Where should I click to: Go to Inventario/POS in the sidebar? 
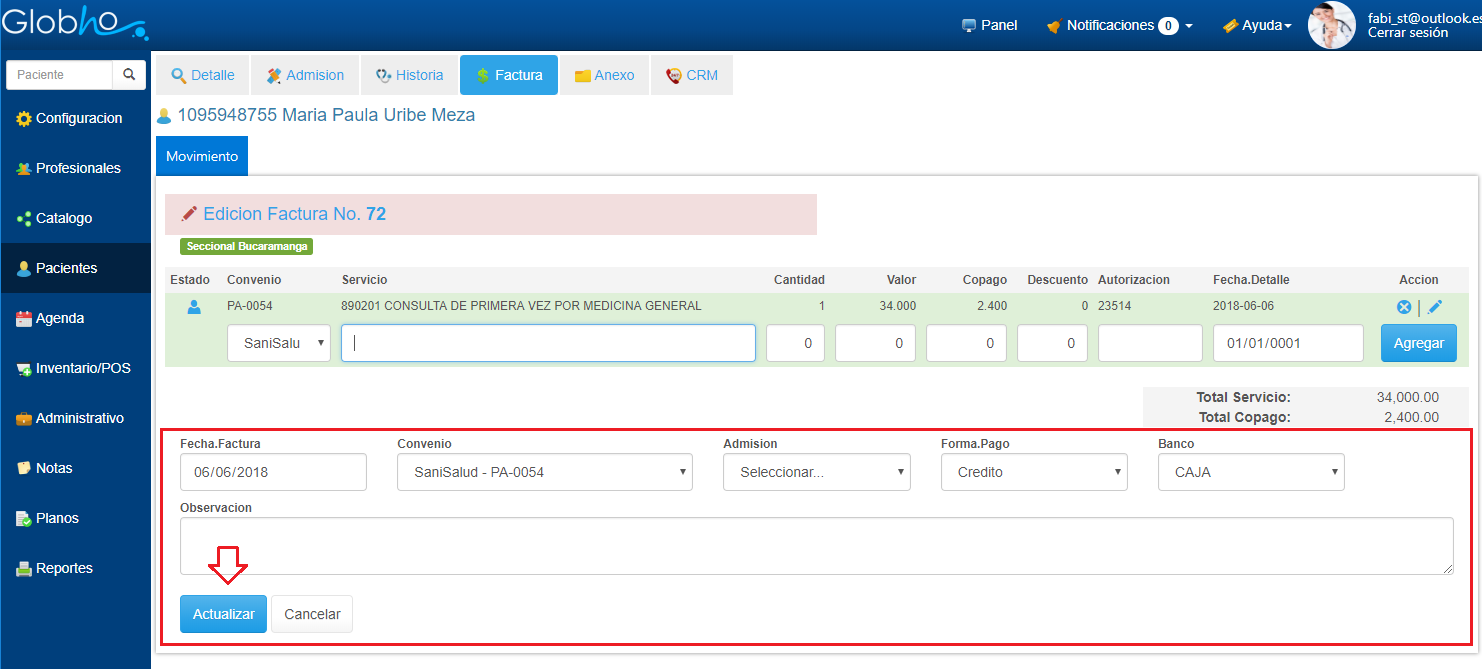(82, 368)
